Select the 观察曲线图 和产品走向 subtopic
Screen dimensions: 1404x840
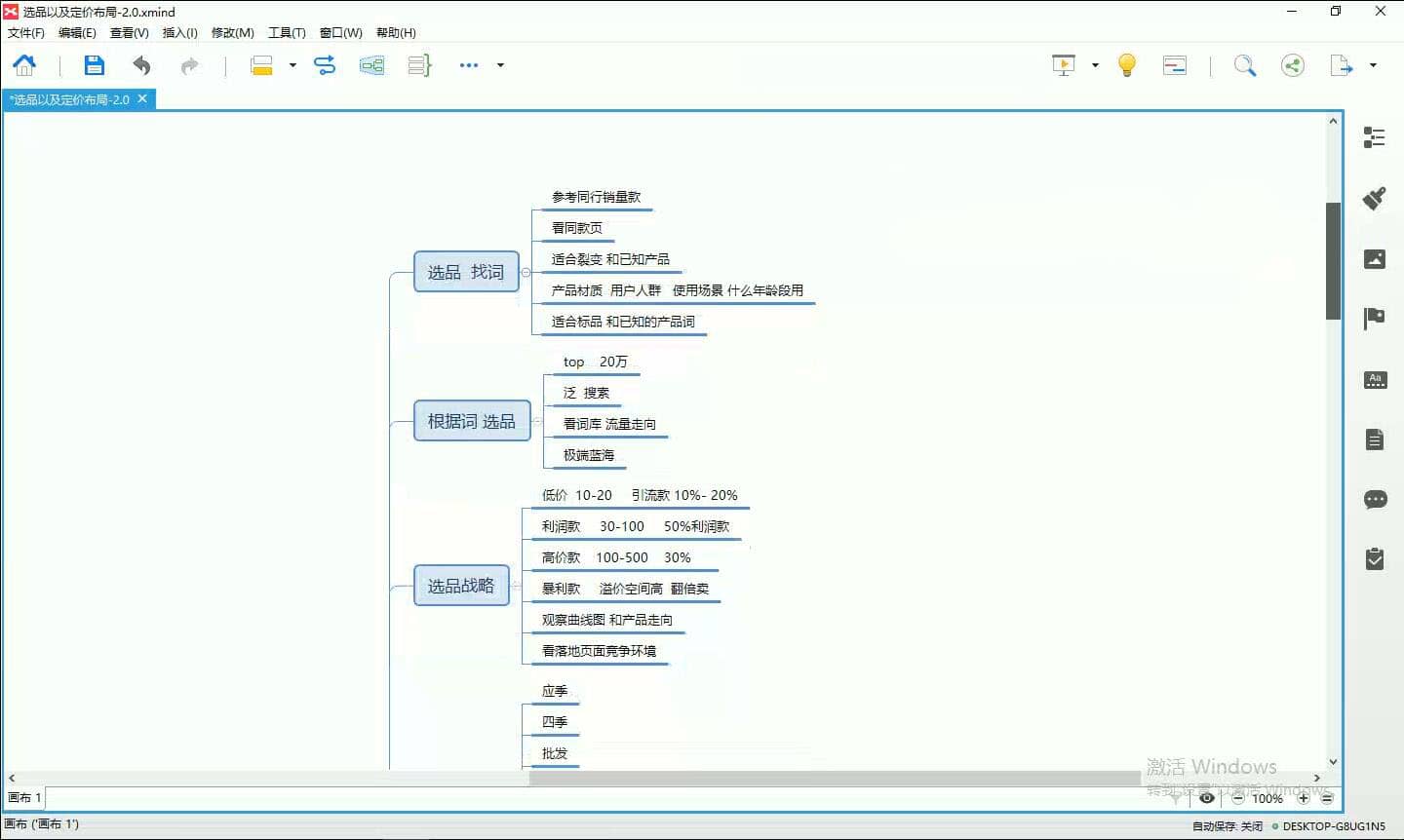(x=607, y=620)
